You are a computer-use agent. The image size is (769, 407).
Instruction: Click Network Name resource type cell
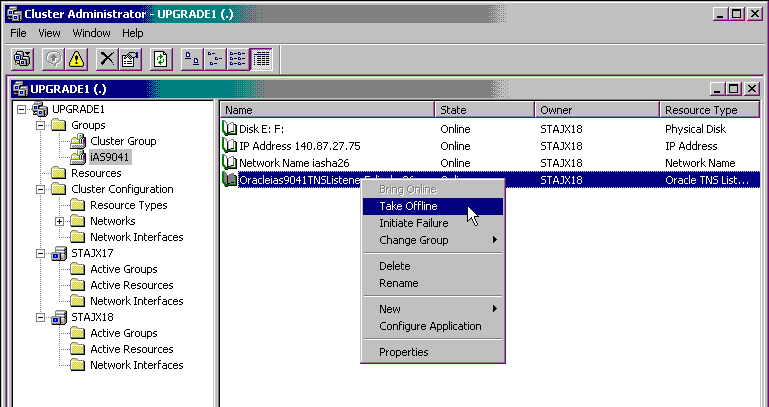700,163
